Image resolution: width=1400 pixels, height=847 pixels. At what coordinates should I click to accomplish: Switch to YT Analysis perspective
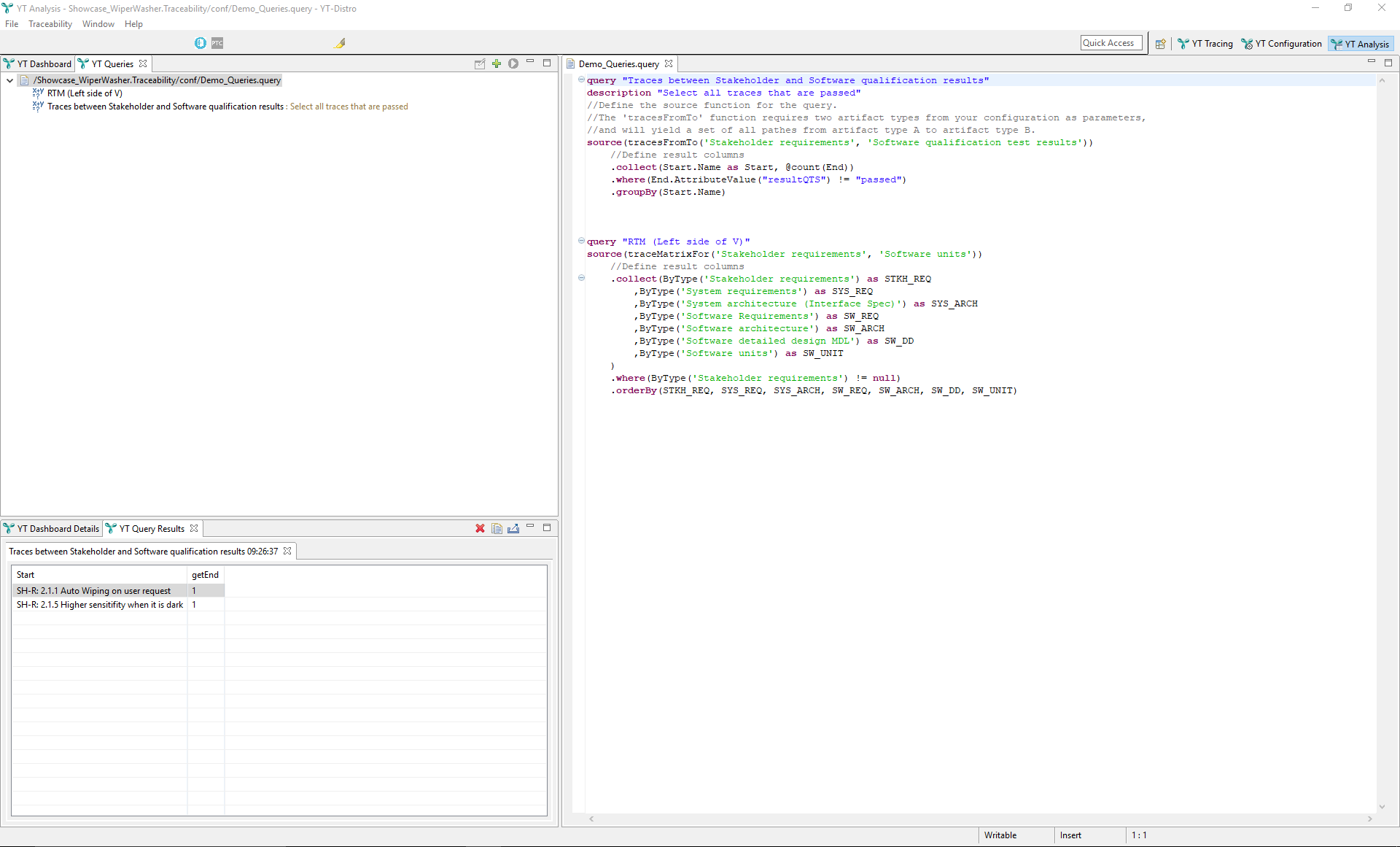click(1361, 44)
